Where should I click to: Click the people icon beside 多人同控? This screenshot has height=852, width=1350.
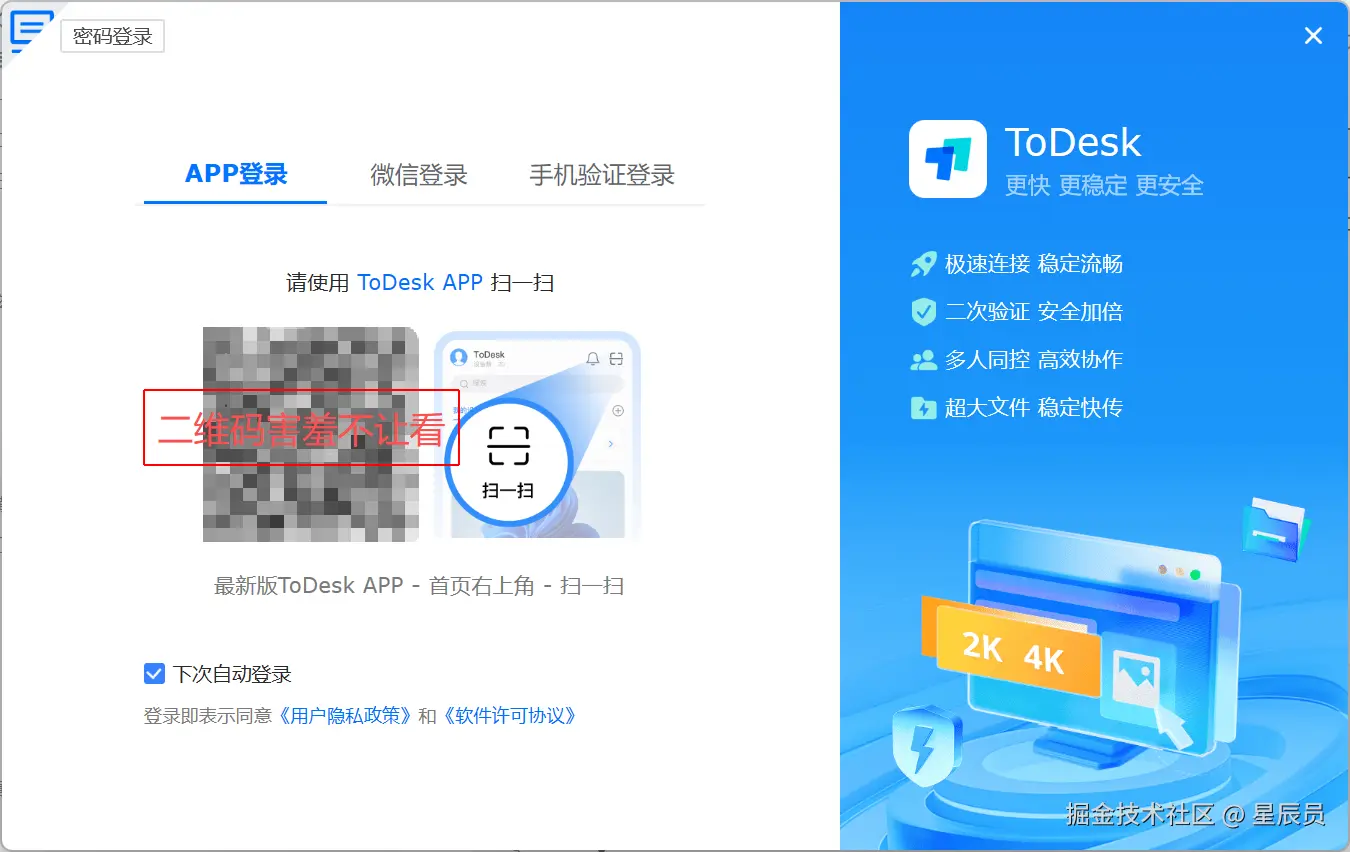[923, 360]
